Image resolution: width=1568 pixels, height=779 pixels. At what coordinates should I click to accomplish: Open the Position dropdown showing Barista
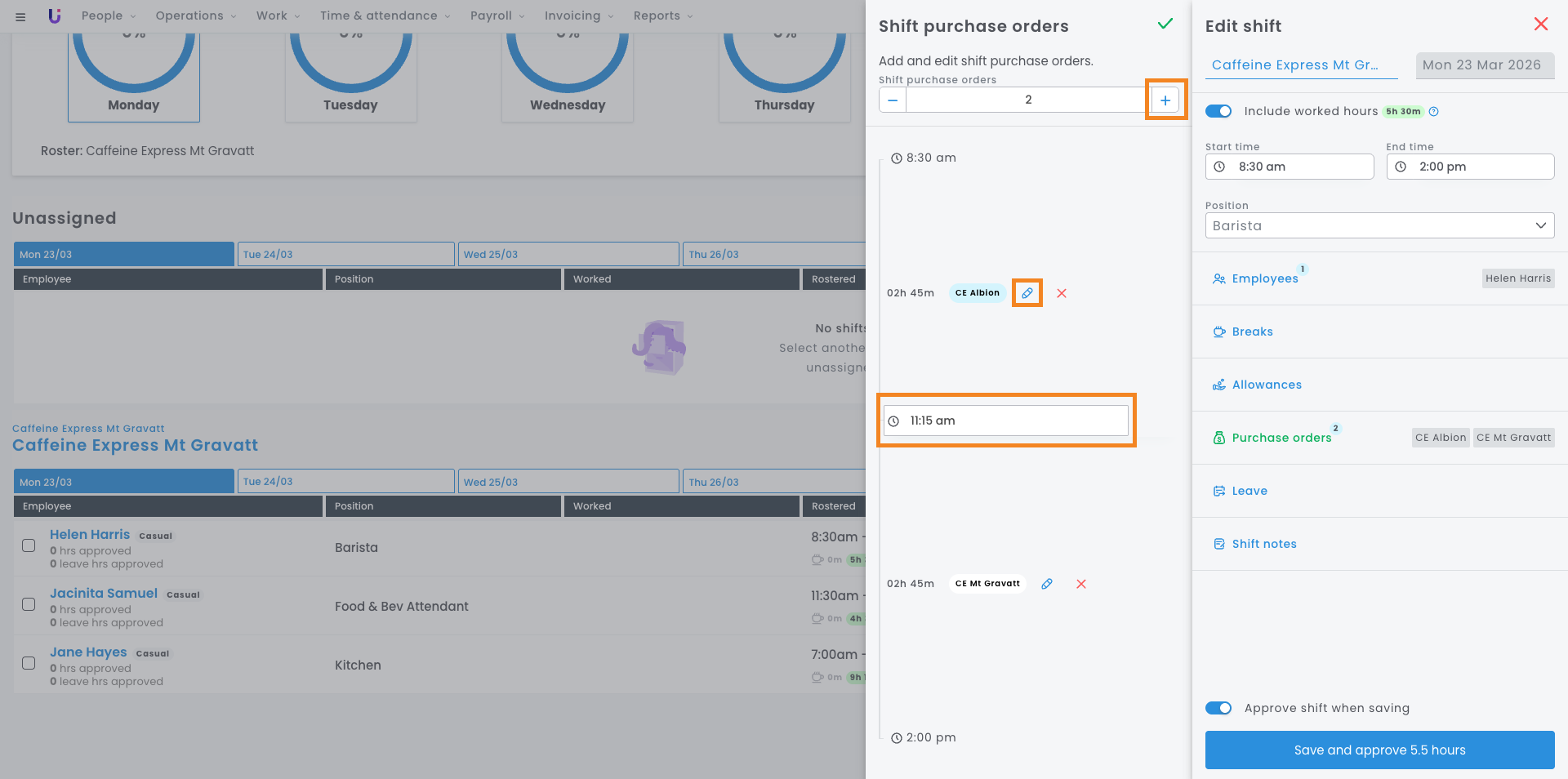coord(1379,225)
